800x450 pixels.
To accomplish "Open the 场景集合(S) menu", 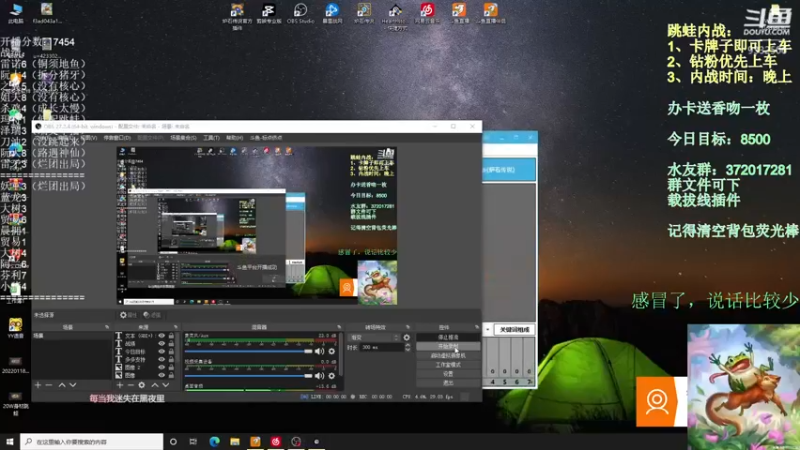I will click(x=183, y=138).
